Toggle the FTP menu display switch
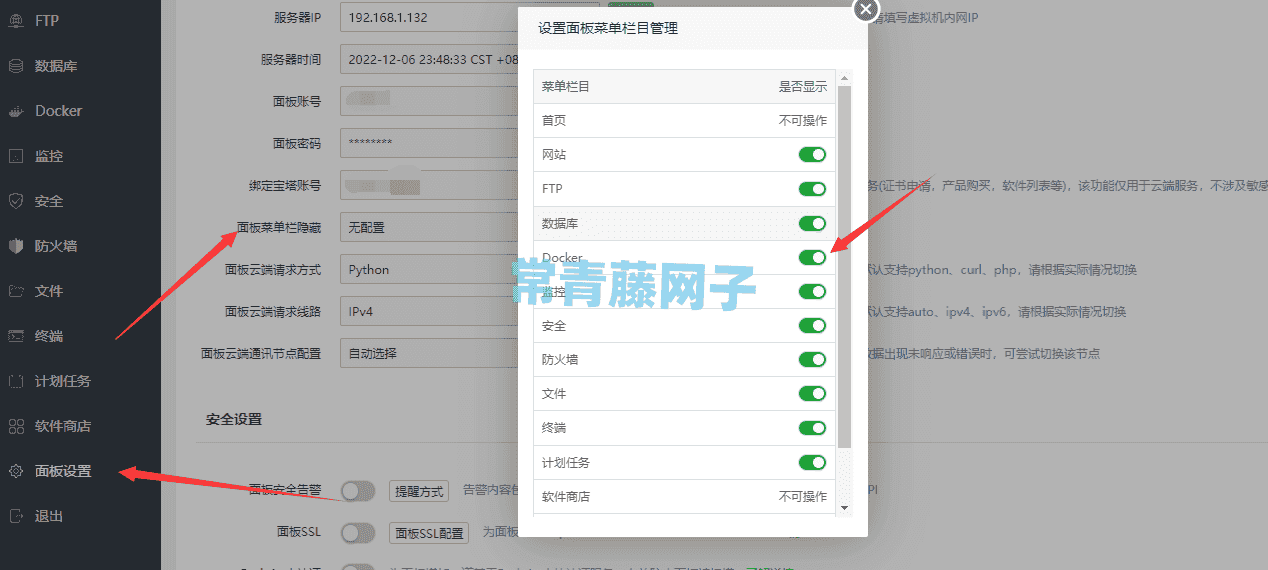Screen dimensions: 1268x570 pyautogui.click(x=812, y=189)
